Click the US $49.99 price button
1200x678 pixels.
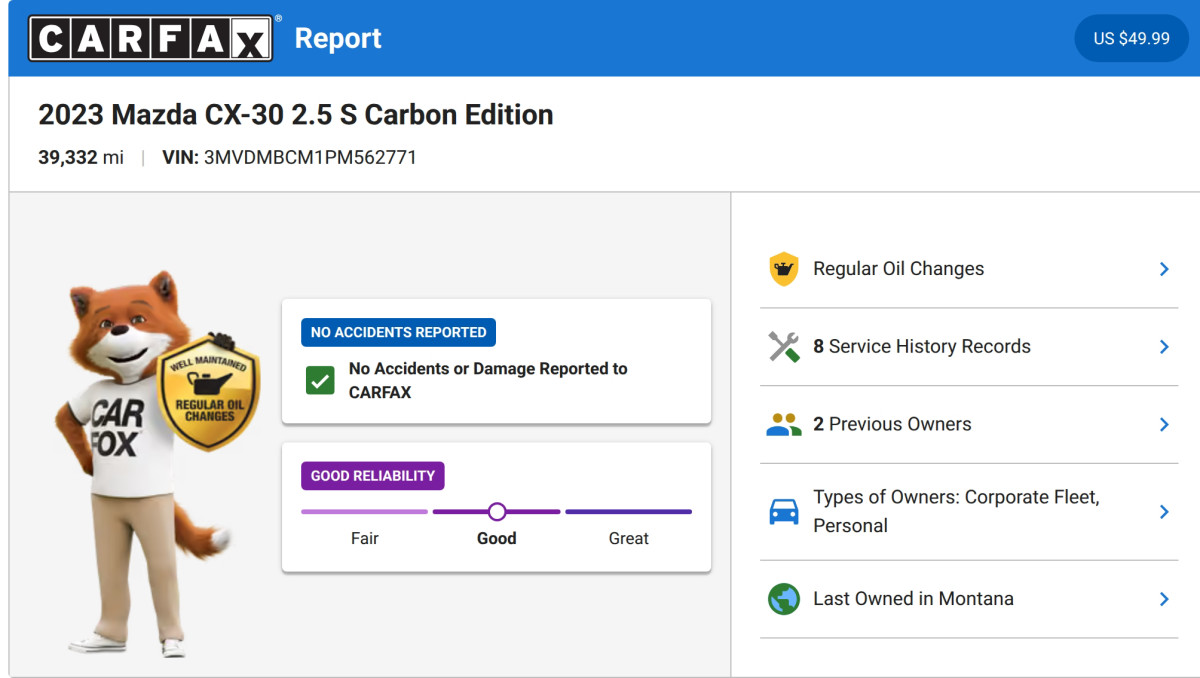[1131, 38]
